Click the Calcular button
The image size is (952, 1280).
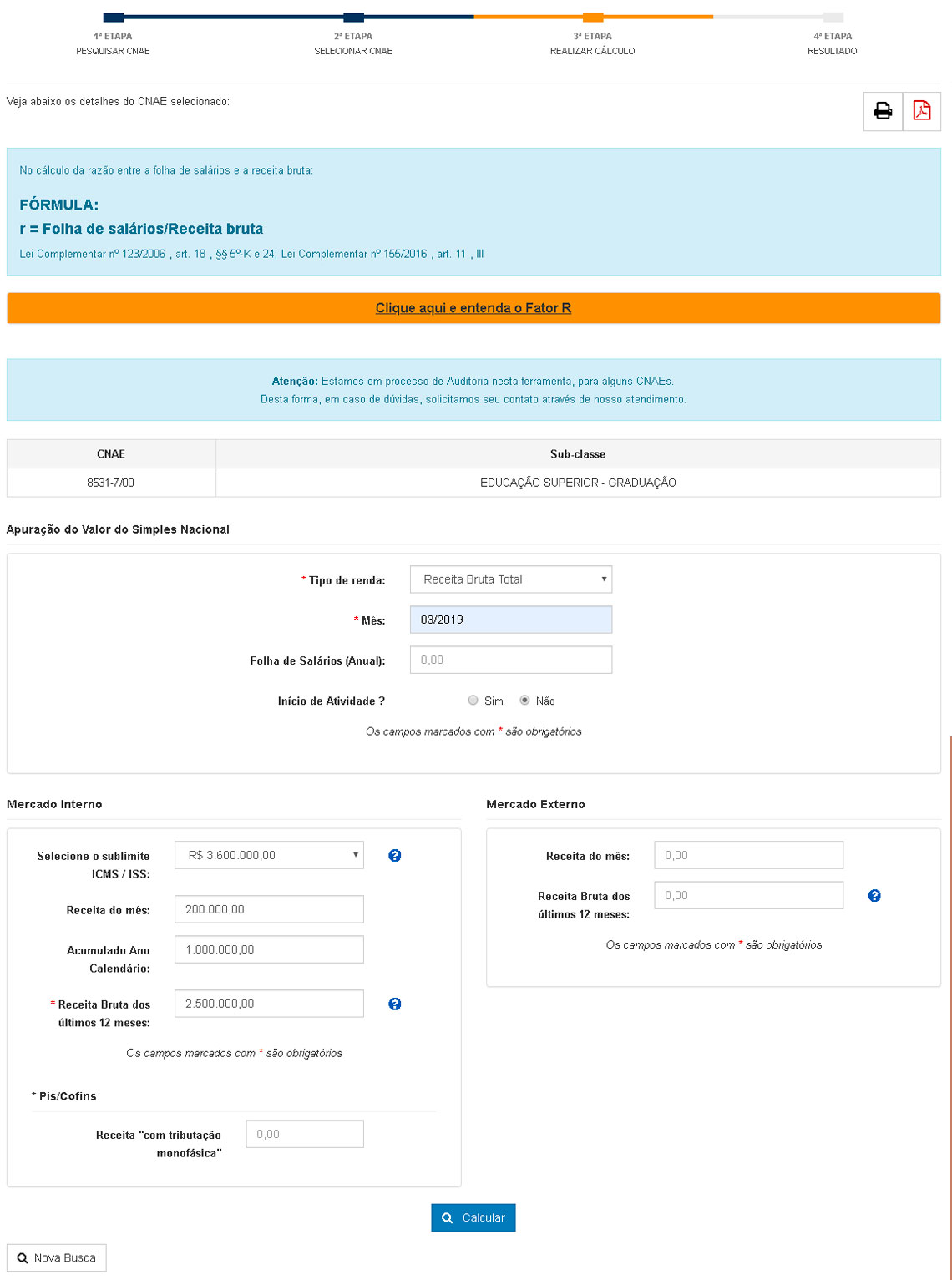pos(473,1217)
